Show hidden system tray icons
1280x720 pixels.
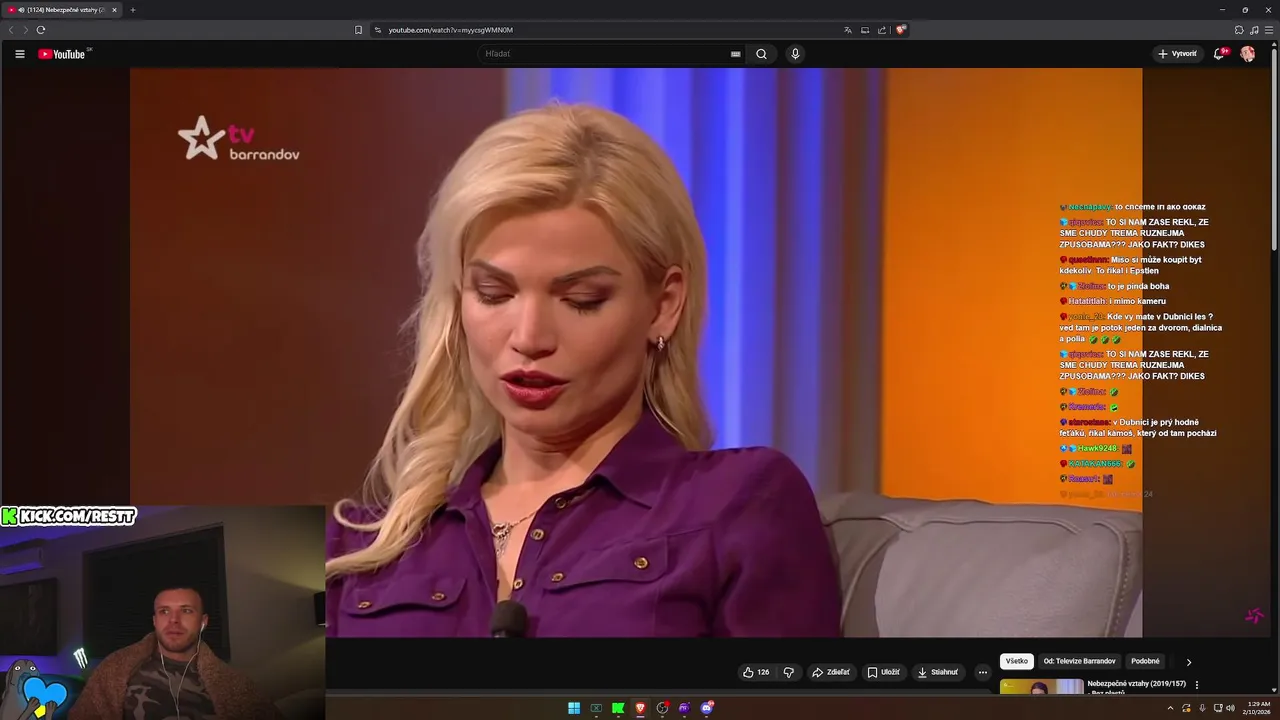[1170, 708]
